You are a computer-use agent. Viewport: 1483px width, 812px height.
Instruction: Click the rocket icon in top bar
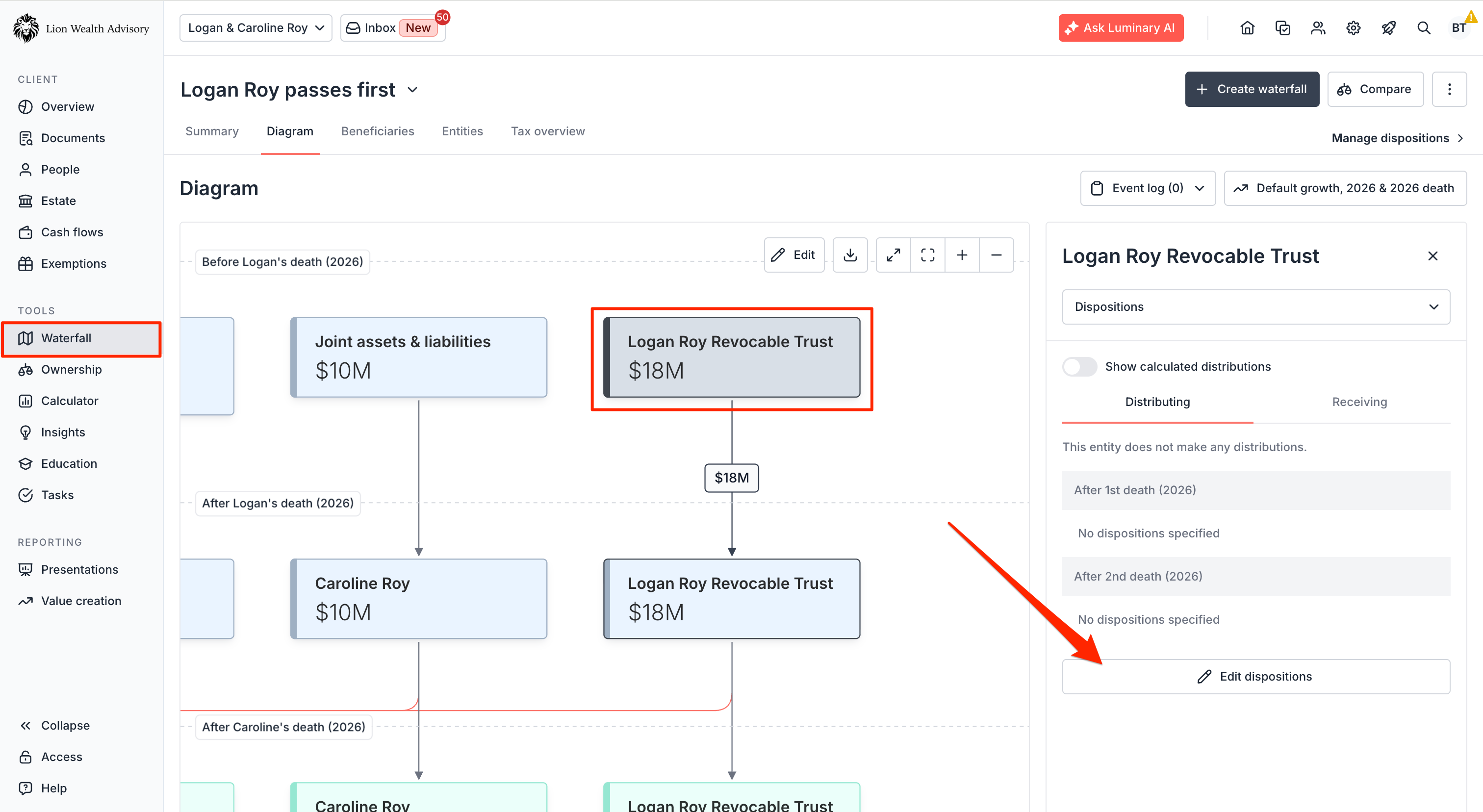pyautogui.click(x=1388, y=27)
